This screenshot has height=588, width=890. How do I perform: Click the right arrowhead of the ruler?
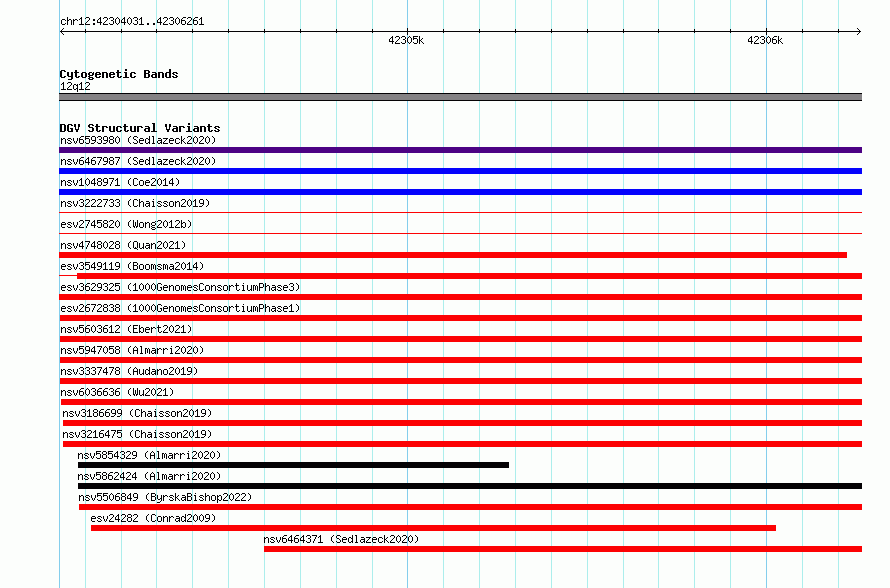point(859,31)
